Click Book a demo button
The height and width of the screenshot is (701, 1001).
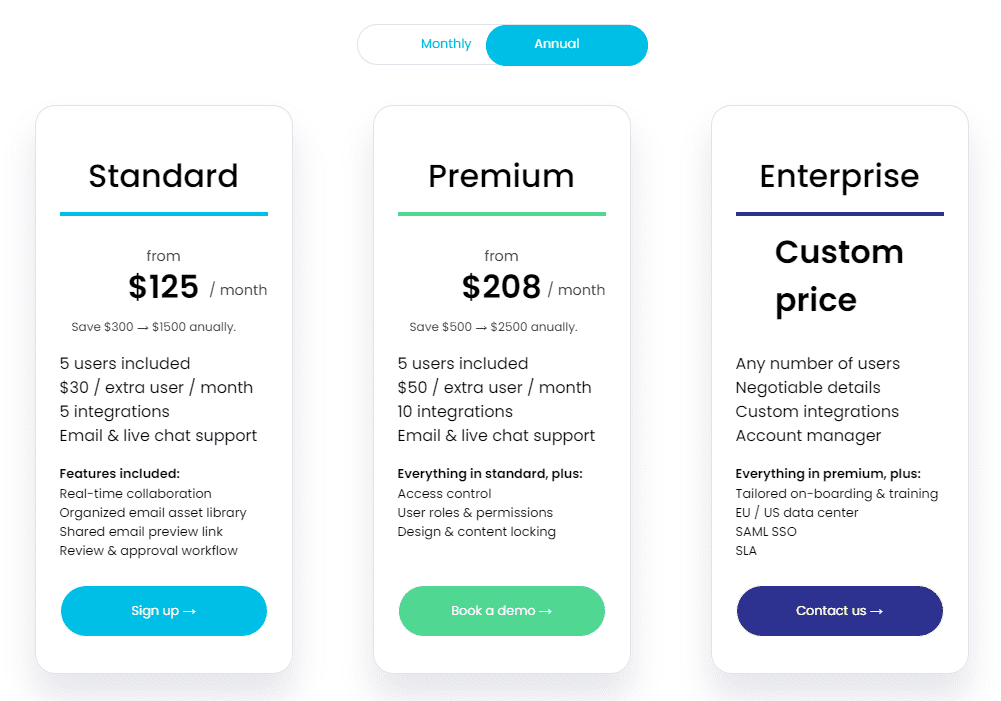pos(502,611)
